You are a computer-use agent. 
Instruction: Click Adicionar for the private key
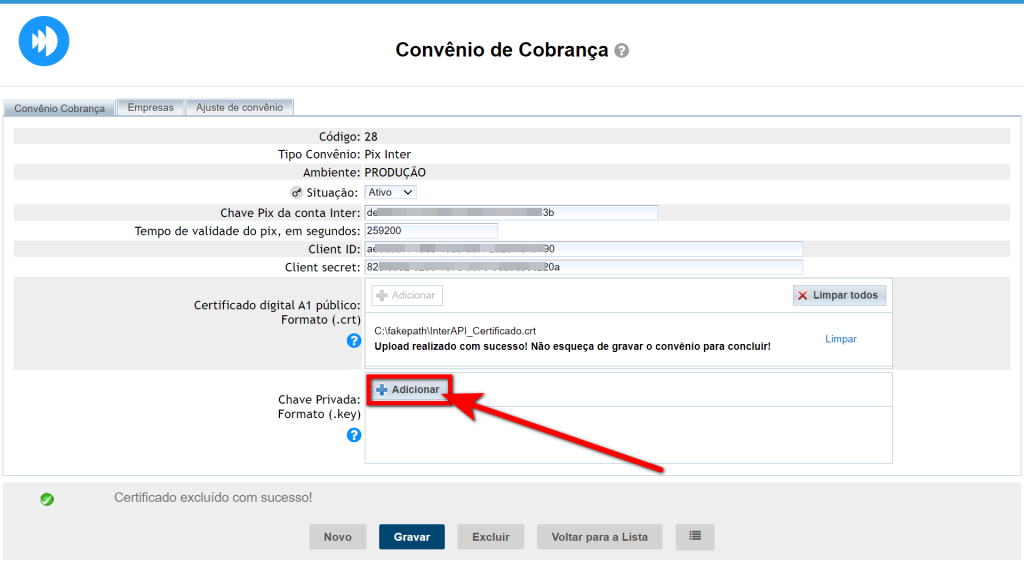click(x=408, y=389)
